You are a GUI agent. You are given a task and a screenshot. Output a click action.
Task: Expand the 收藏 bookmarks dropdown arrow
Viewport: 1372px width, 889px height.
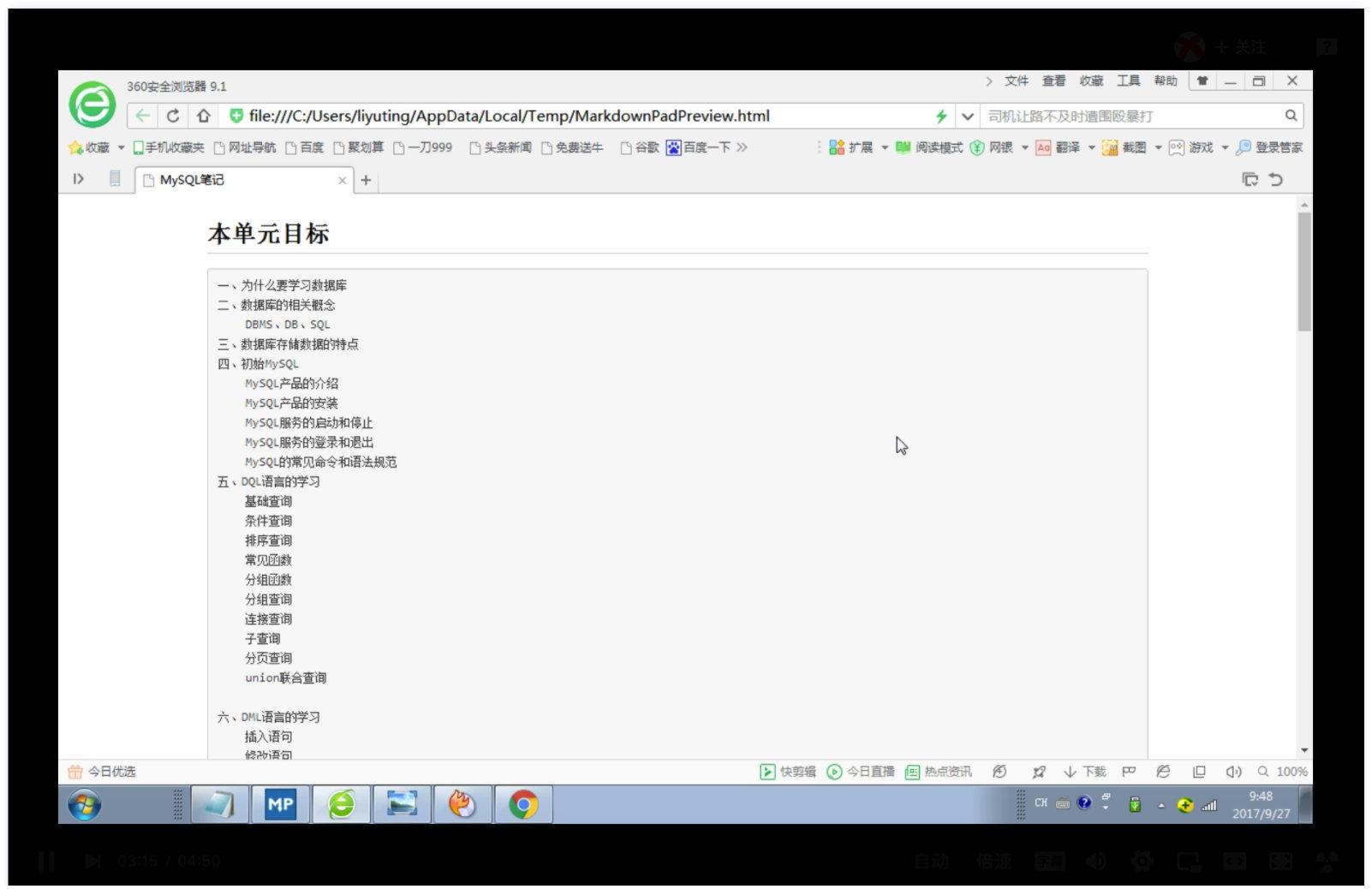point(121,147)
